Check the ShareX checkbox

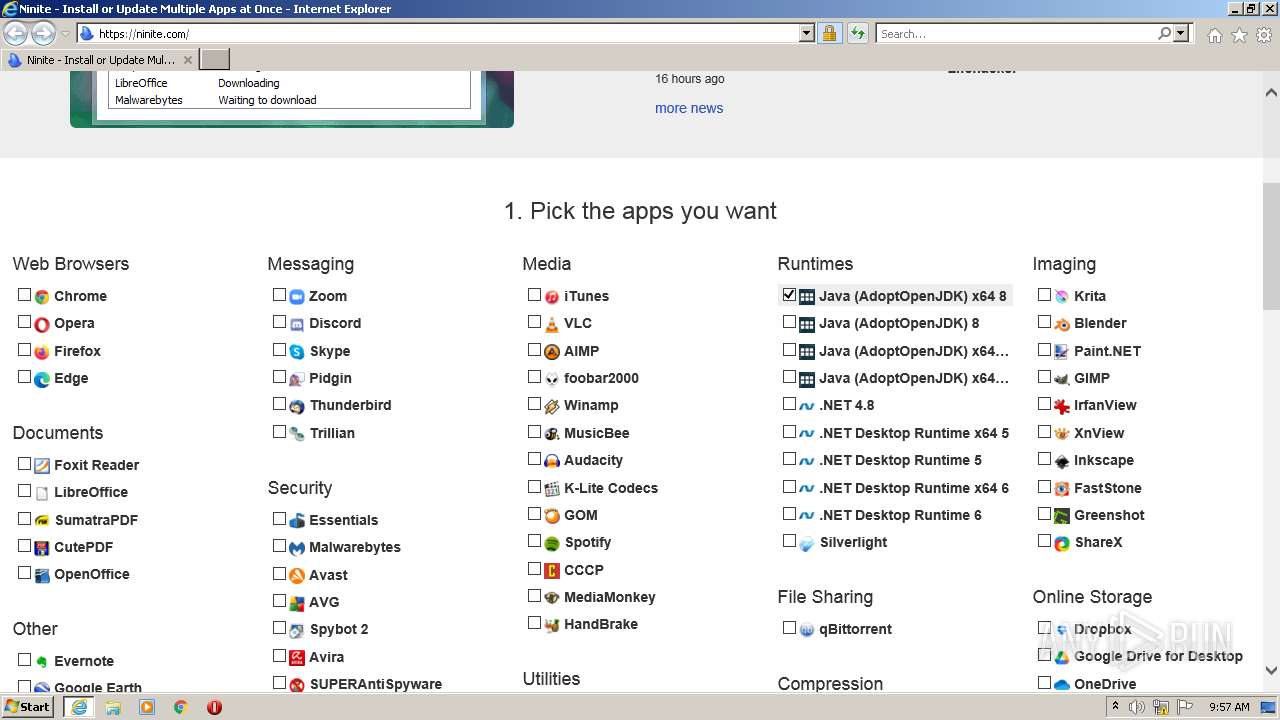click(1044, 541)
